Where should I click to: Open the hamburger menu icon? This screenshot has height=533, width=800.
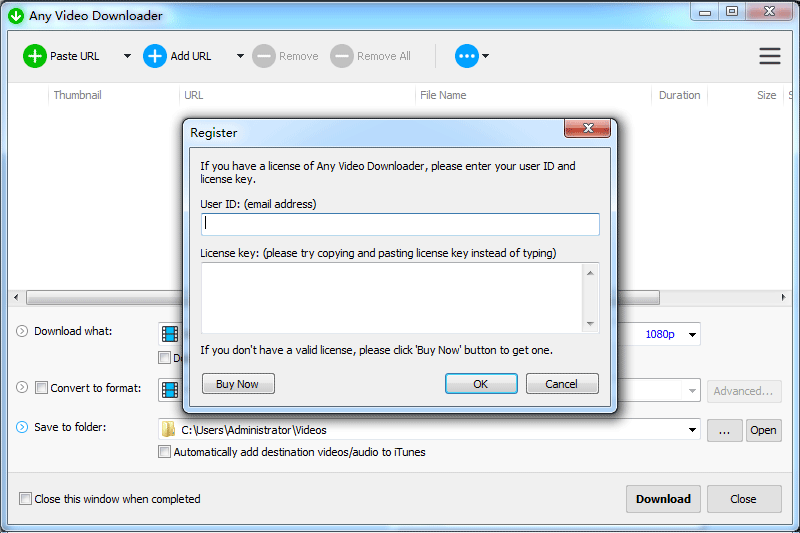(x=770, y=56)
